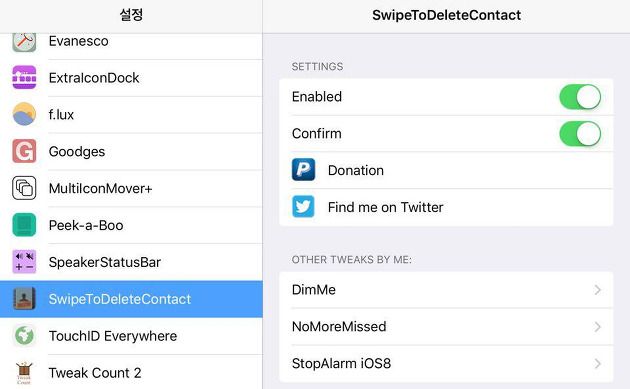Select SwipeToDeleteContact in the sidebar
This screenshot has height=389, width=630.
point(131,299)
